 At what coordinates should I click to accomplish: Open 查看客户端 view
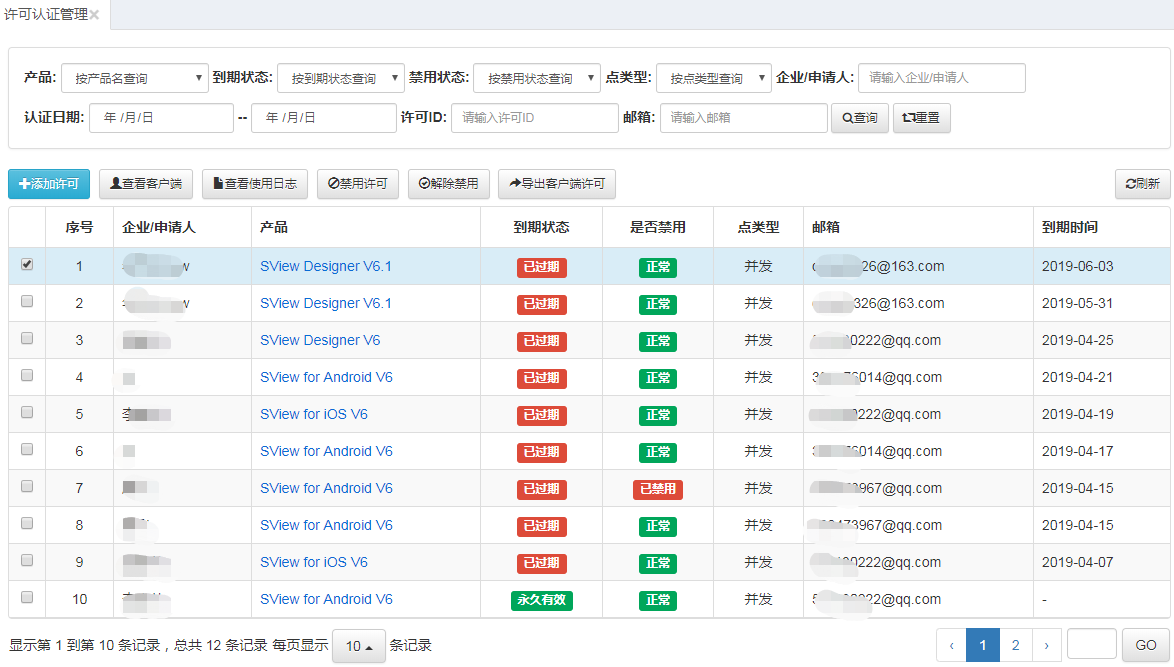[x=146, y=183]
